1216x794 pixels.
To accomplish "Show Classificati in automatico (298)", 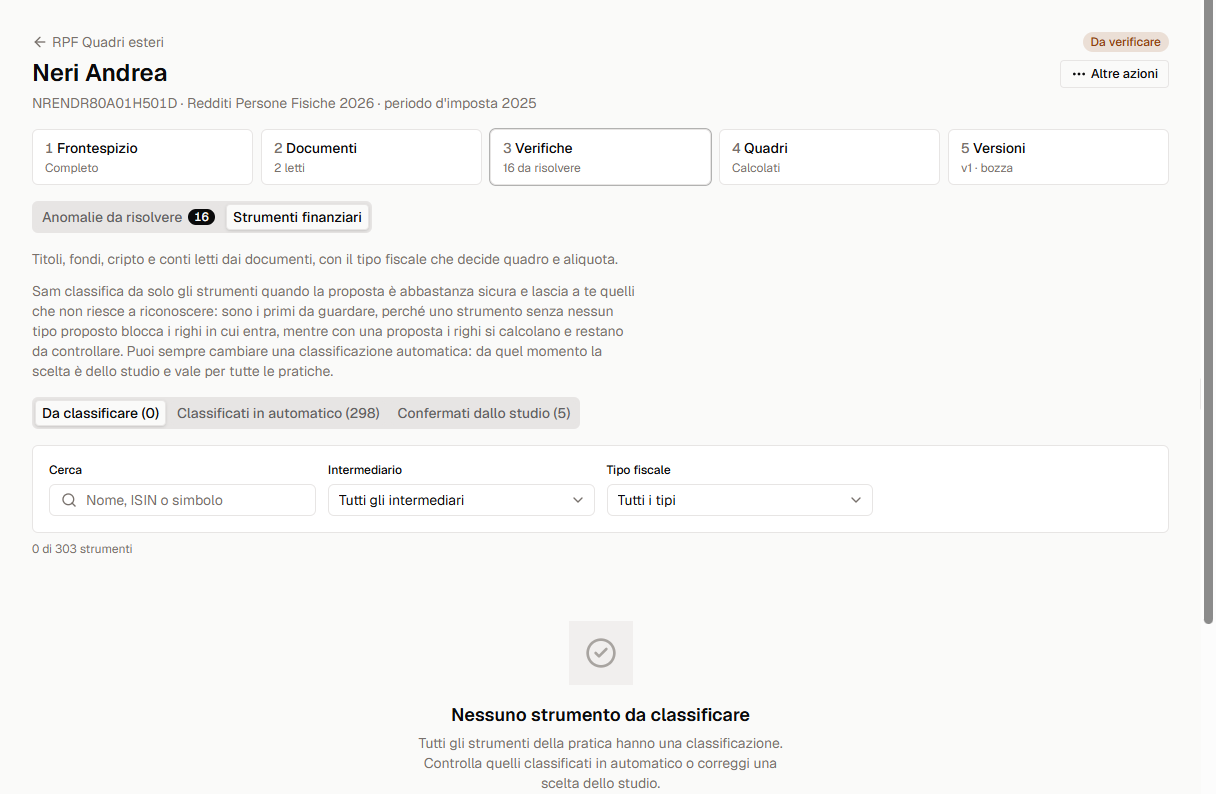I will [x=278, y=413].
